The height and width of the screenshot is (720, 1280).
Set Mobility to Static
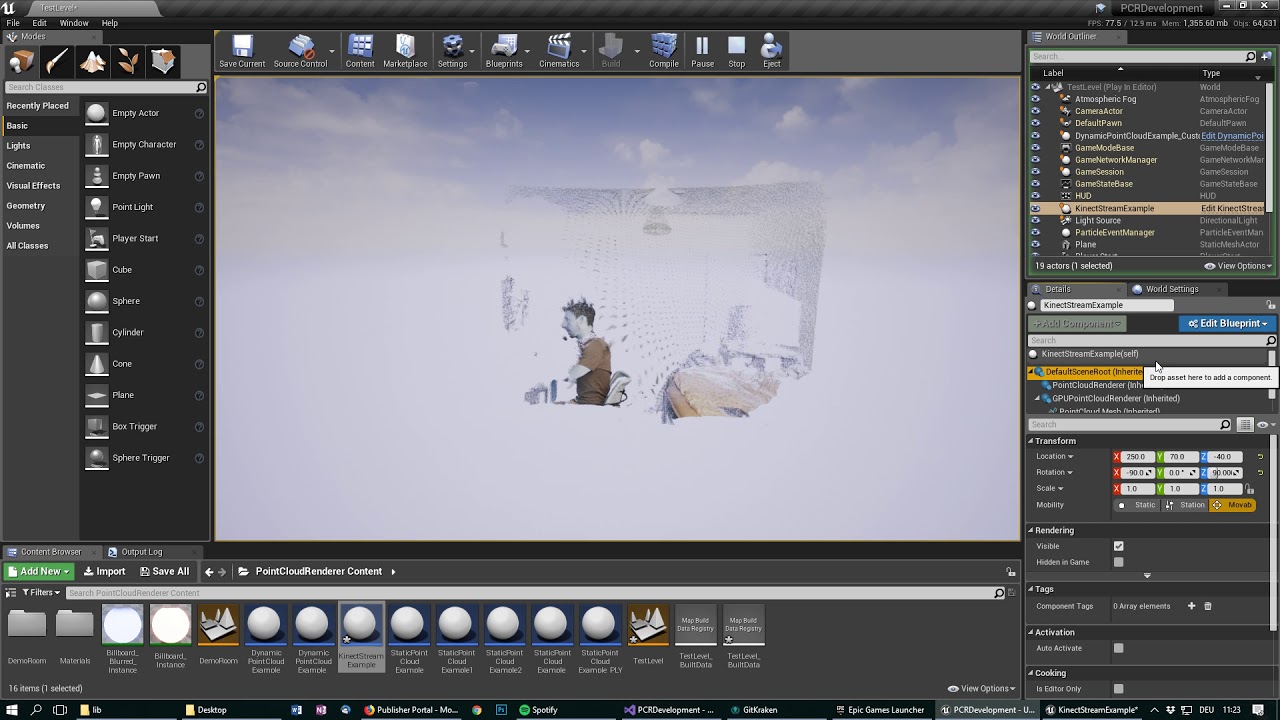tap(1137, 505)
